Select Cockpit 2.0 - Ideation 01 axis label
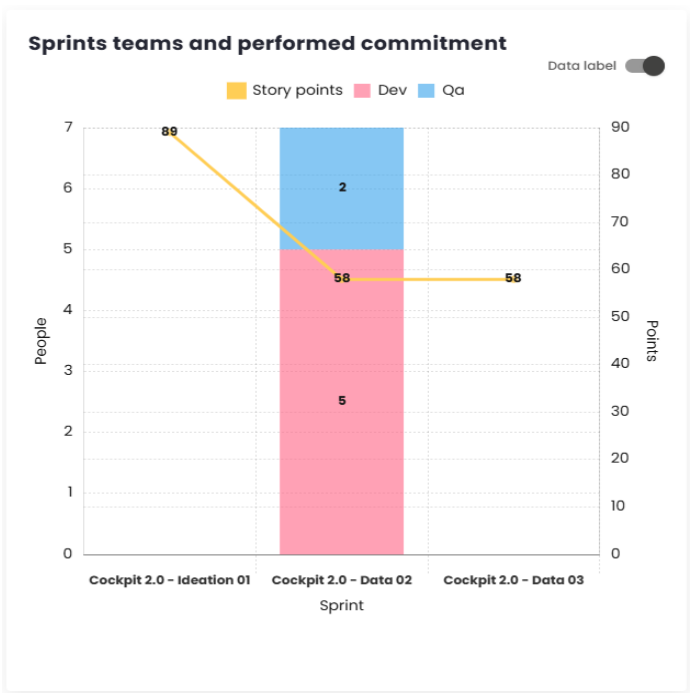 (169, 580)
